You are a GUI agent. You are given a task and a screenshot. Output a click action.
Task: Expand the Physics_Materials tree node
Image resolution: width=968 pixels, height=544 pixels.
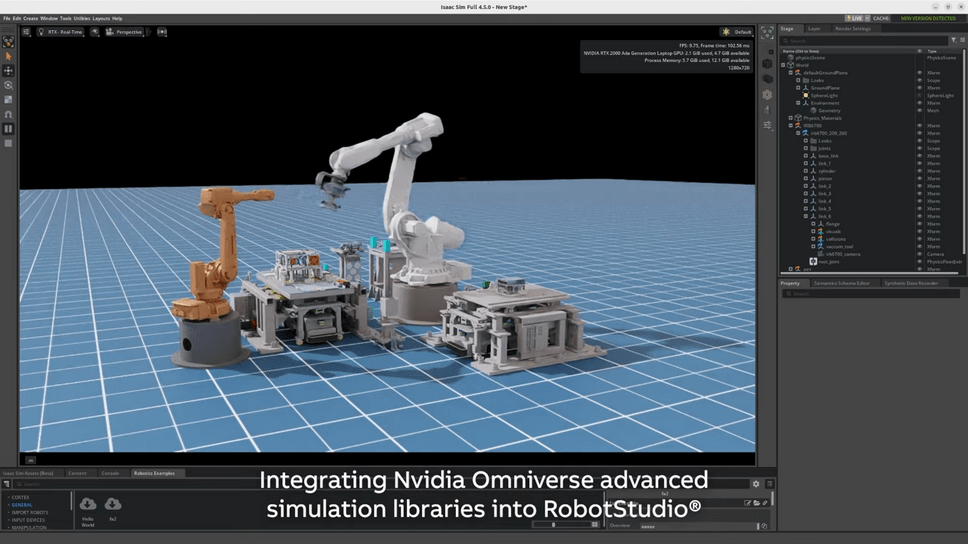(x=791, y=118)
